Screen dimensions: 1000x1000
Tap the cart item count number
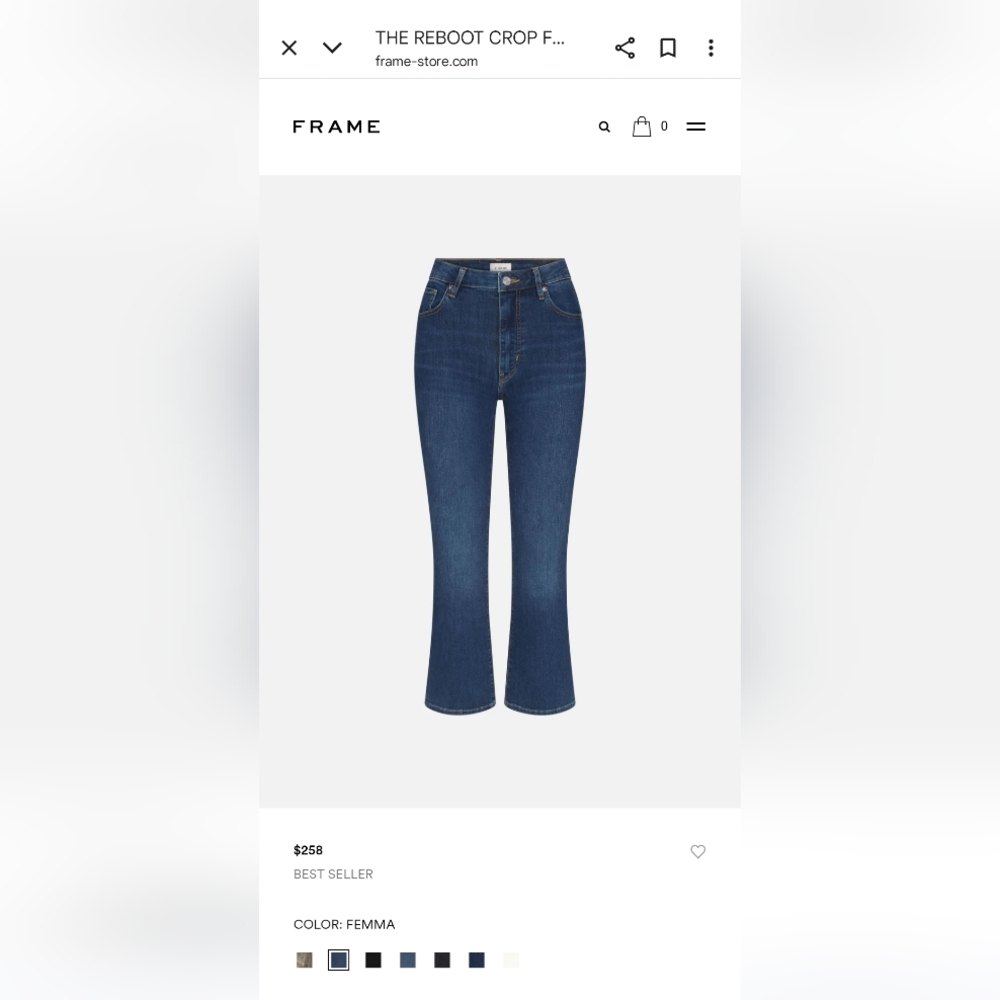(x=664, y=126)
